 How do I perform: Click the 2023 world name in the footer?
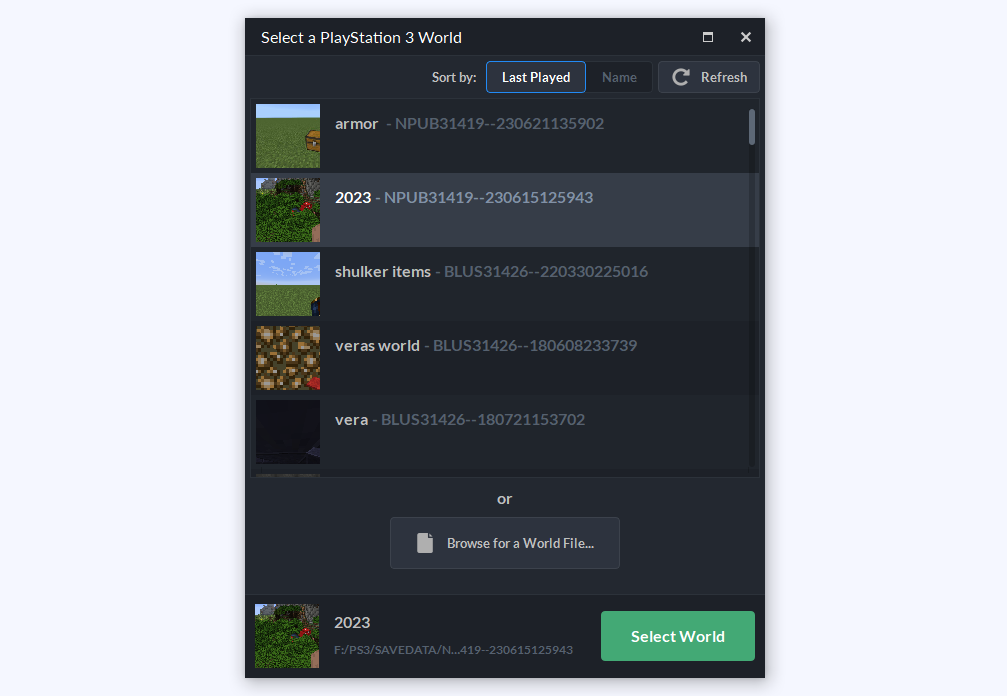pos(352,623)
